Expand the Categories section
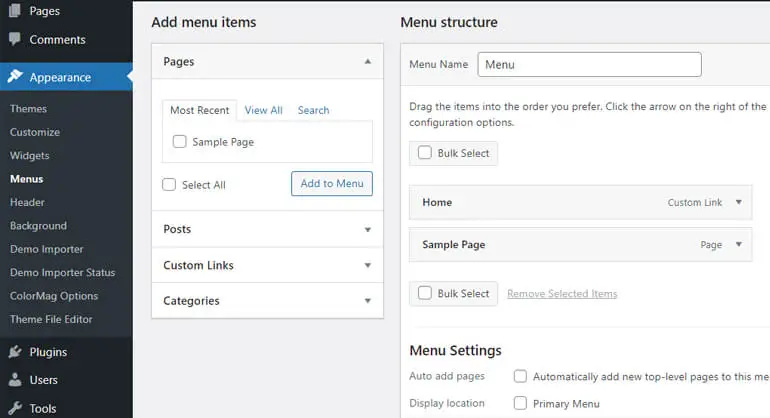The height and width of the screenshot is (418, 770). point(367,301)
